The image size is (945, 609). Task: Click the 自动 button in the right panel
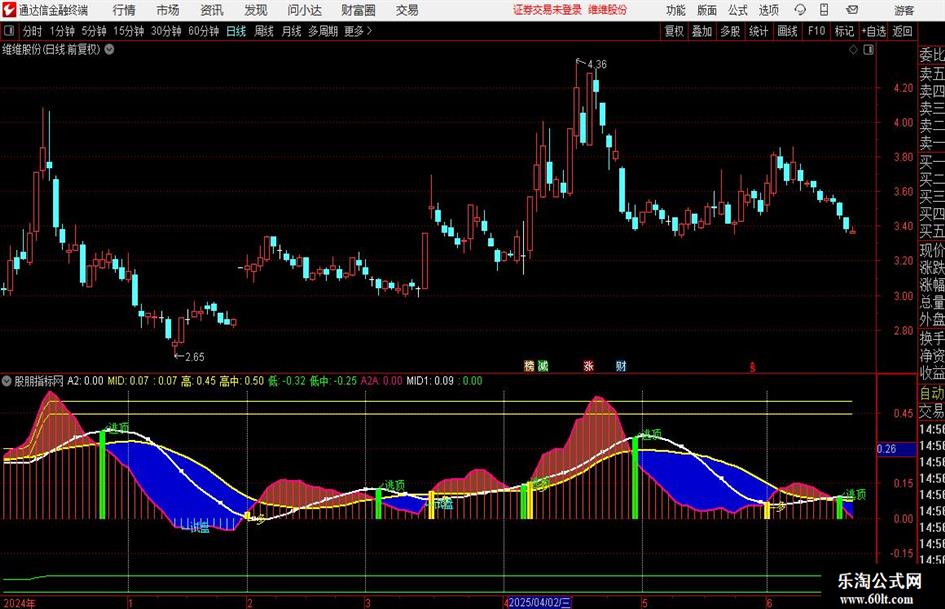coord(932,393)
